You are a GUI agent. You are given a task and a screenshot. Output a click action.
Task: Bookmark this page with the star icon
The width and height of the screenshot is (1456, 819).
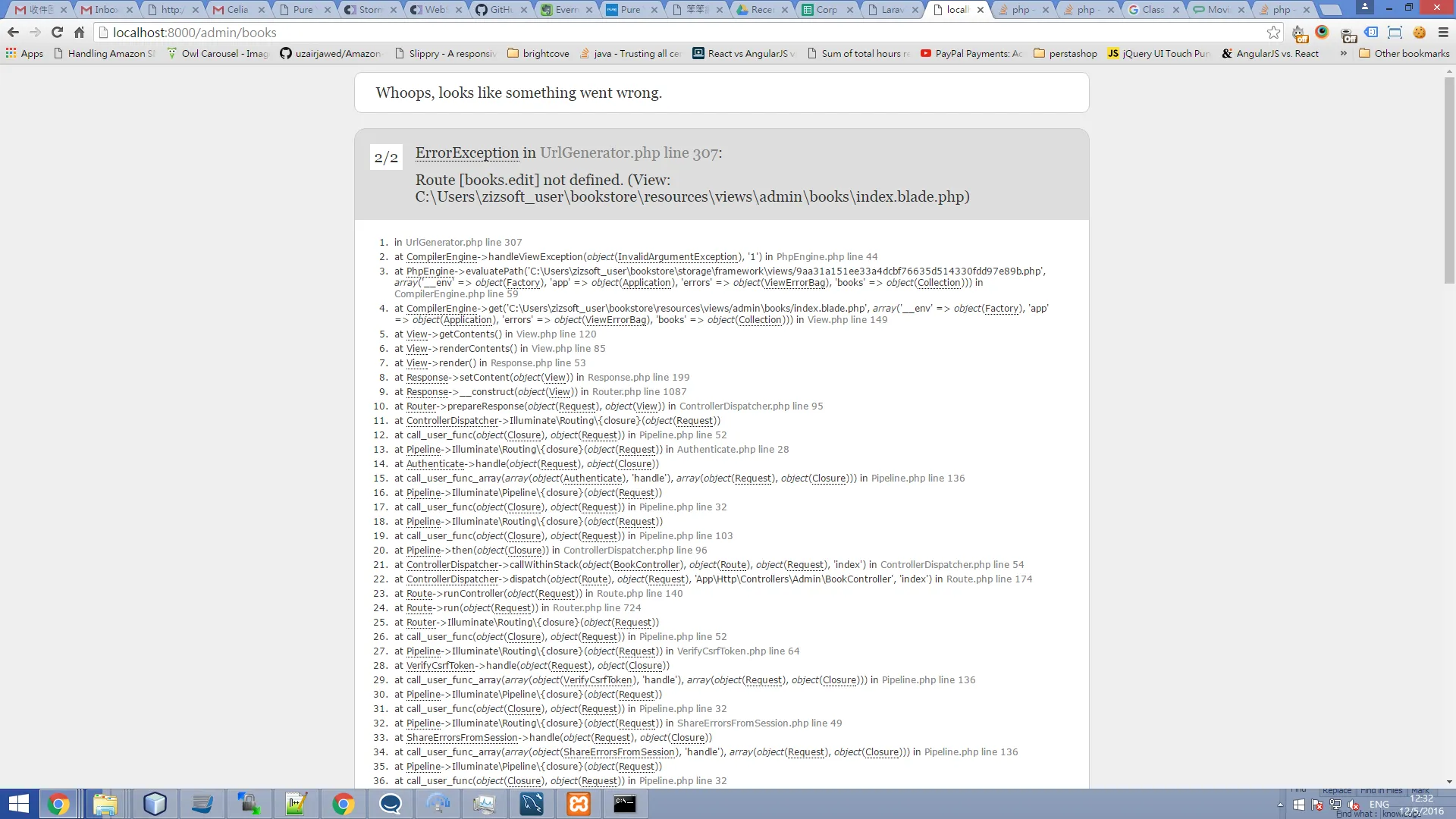[x=1273, y=33]
